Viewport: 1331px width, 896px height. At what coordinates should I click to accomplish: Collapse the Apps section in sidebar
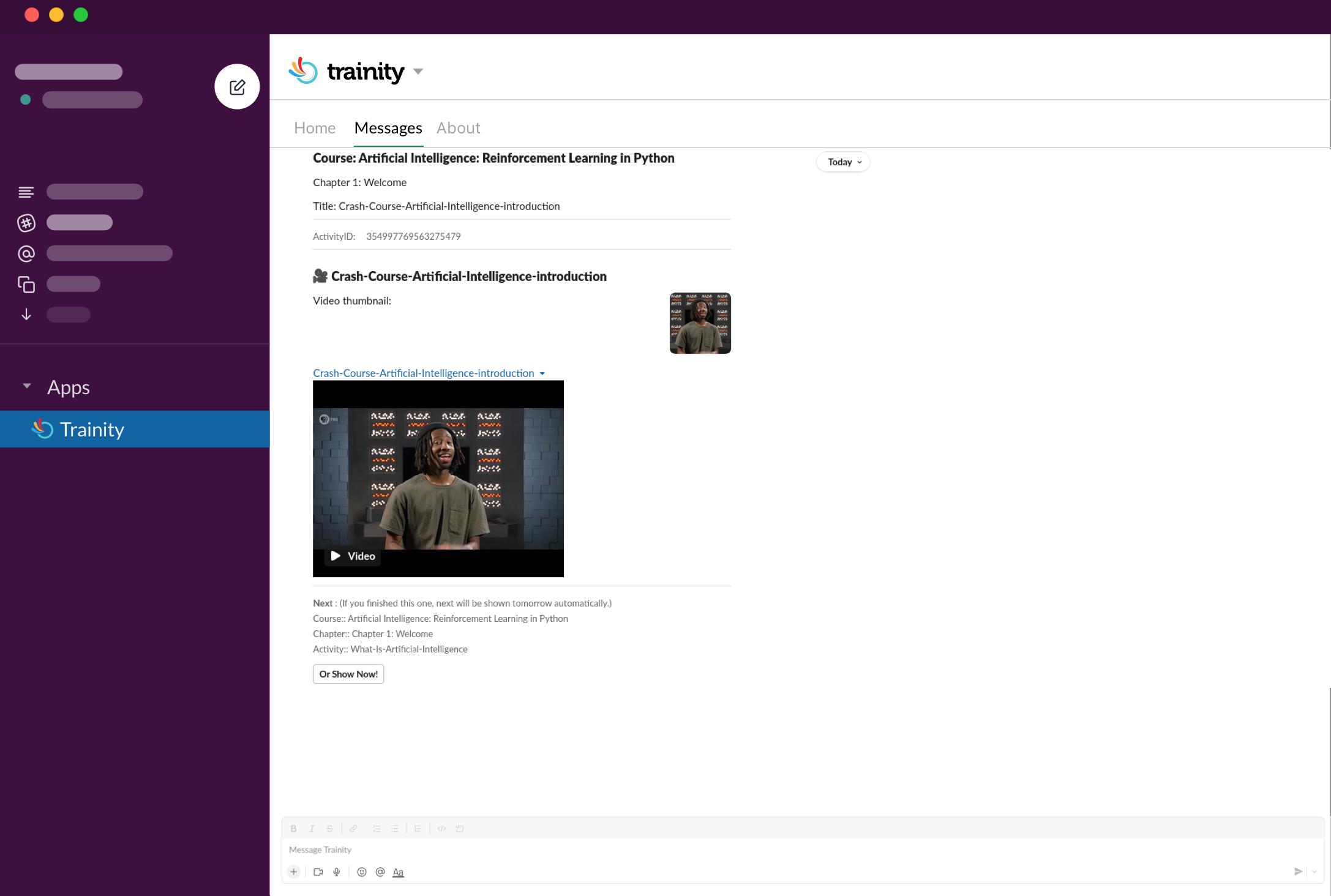[x=27, y=386]
